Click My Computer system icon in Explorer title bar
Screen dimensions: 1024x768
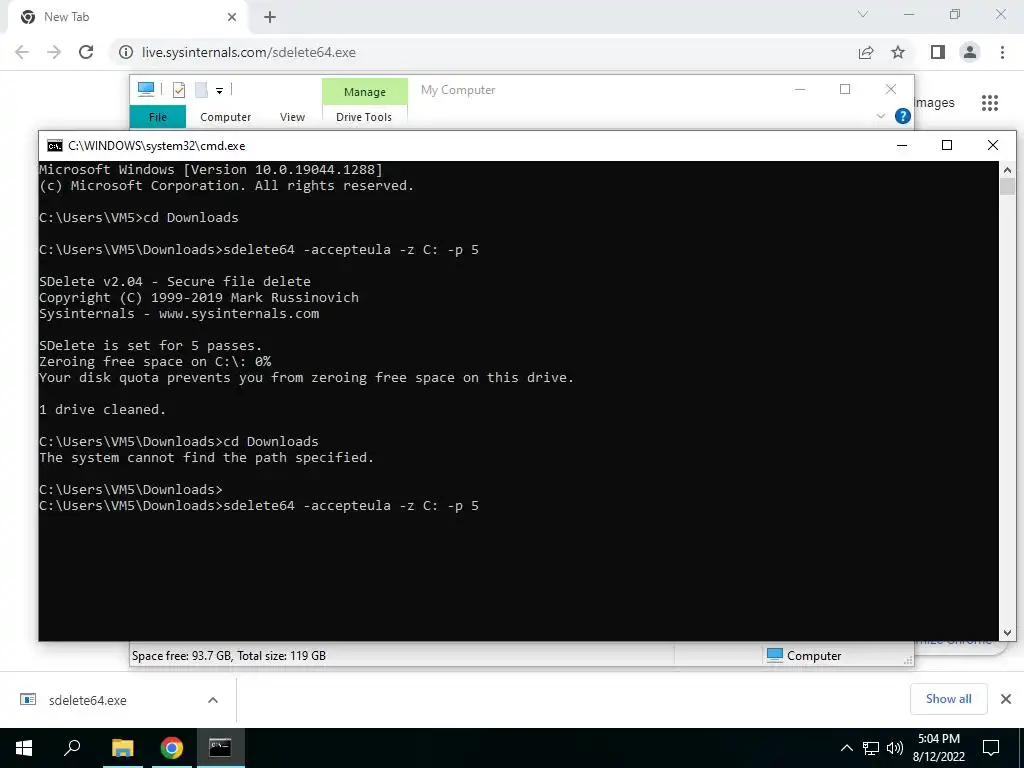146,89
